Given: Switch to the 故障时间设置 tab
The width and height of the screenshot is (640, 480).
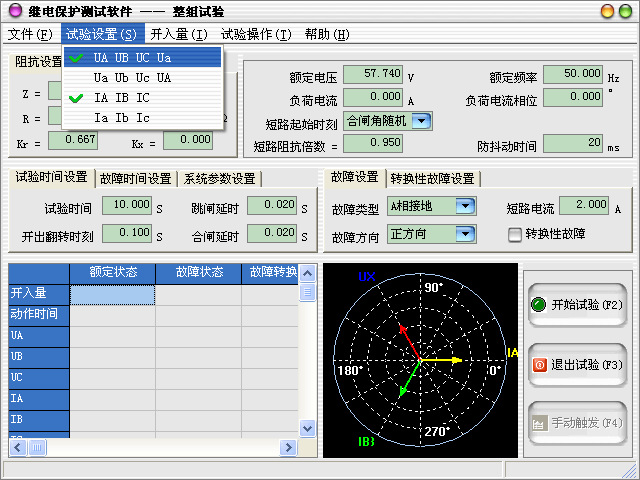Looking at the screenshot, I should coord(135,179).
